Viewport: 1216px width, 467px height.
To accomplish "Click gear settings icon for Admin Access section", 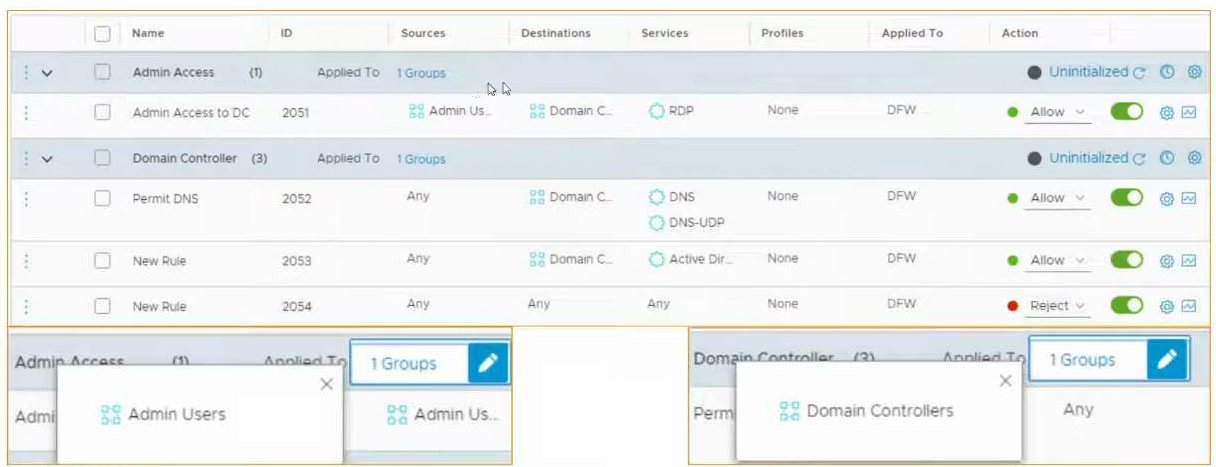I will [x=1194, y=72].
